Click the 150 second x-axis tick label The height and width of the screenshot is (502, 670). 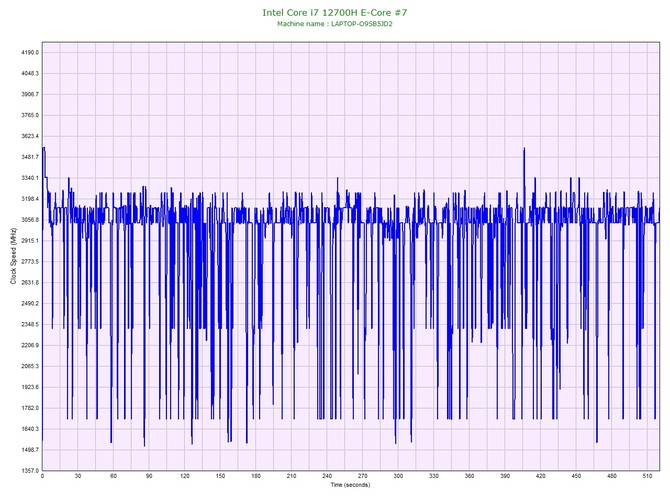pyautogui.click(x=220, y=476)
